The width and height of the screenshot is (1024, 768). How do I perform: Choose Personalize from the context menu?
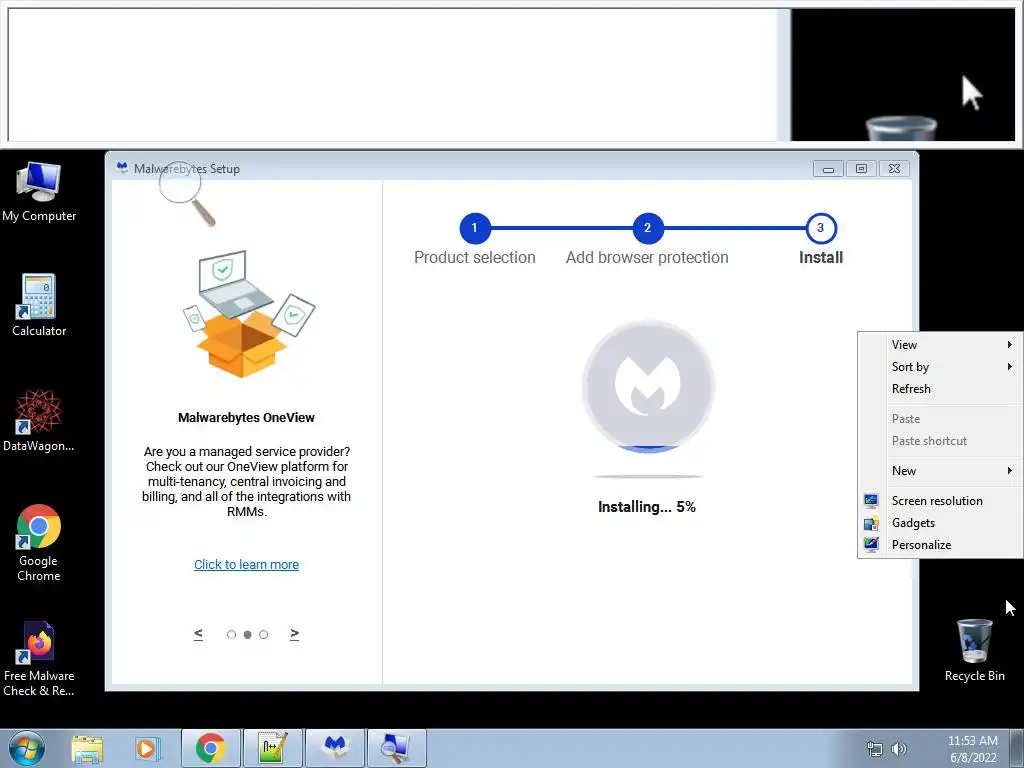click(940, 545)
